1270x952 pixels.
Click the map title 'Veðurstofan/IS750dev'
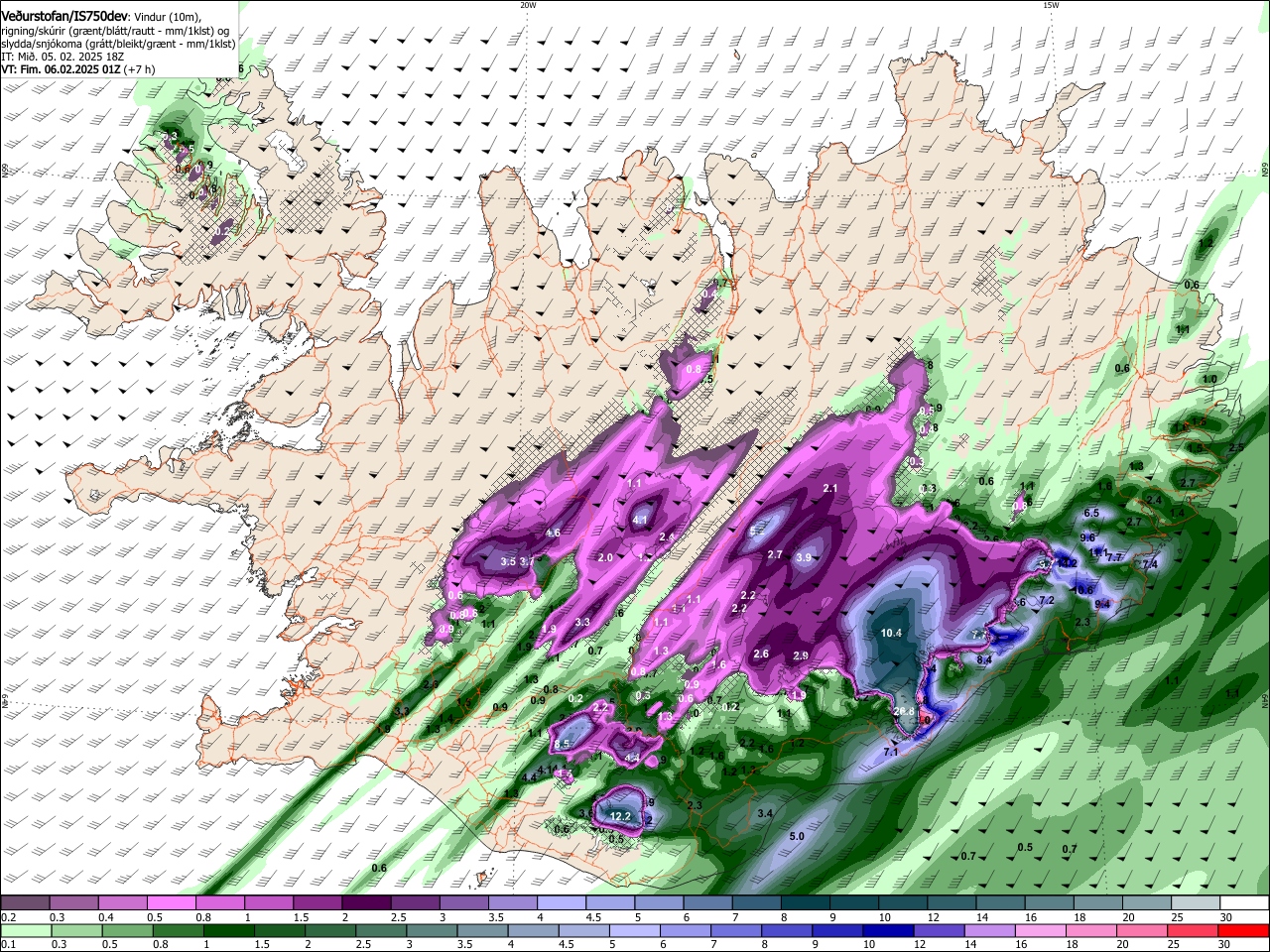[x=64, y=17]
